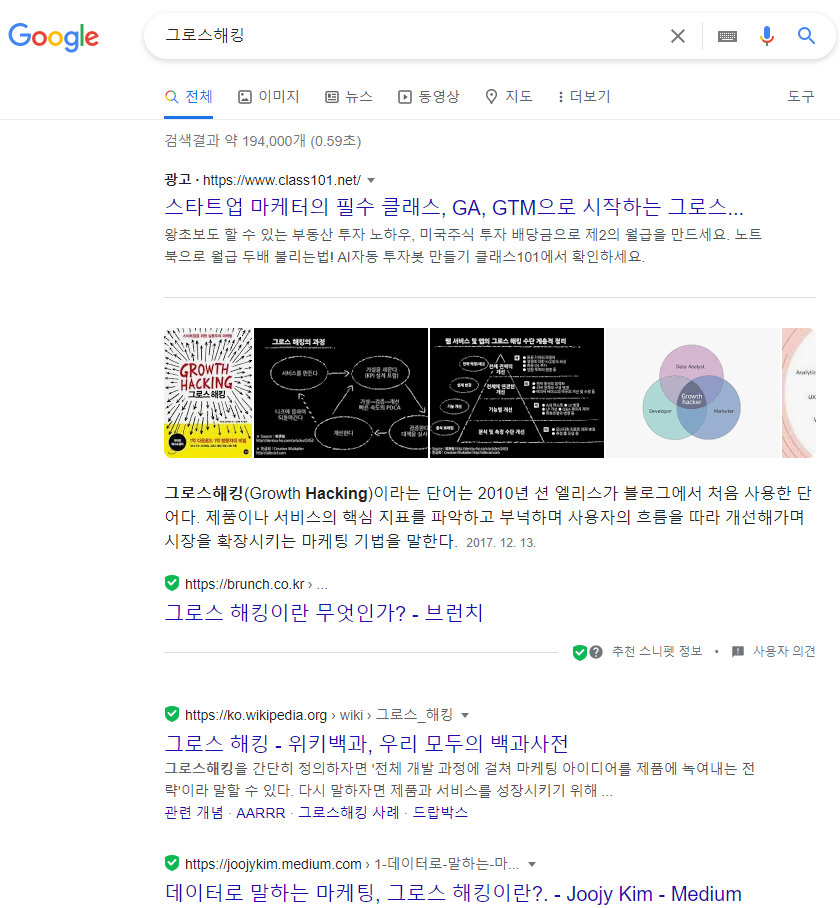Screen dimensions: 840x908
Task: Click the question mark help icon
Action: click(596, 652)
